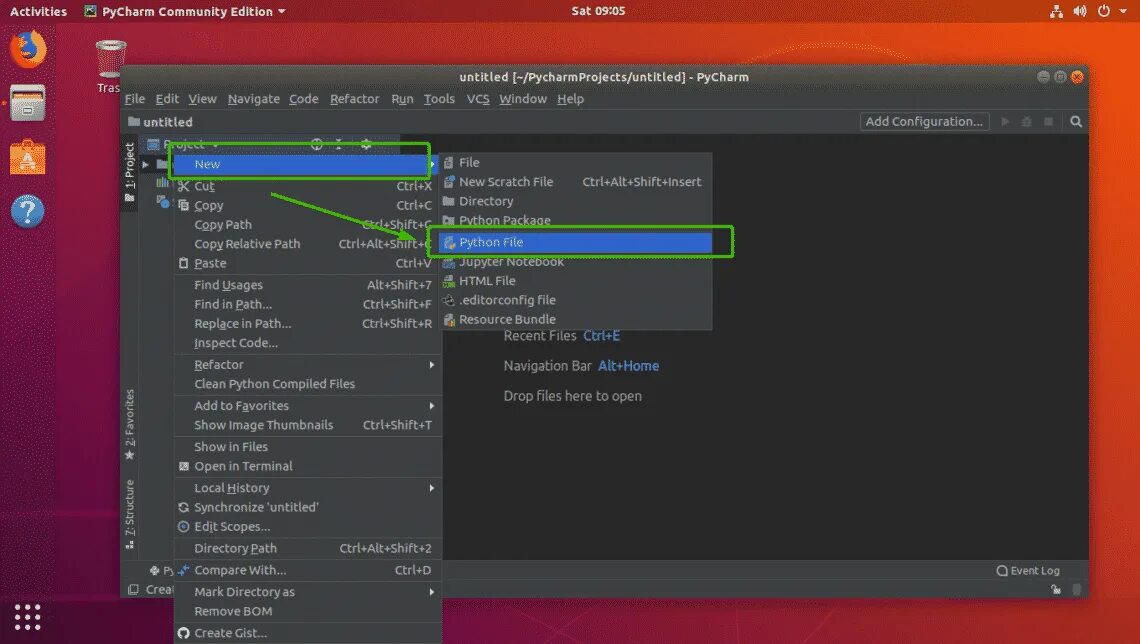Screen dimensions: 1140x644
Task: Select Python Package in the submenu
Action: 577,220
